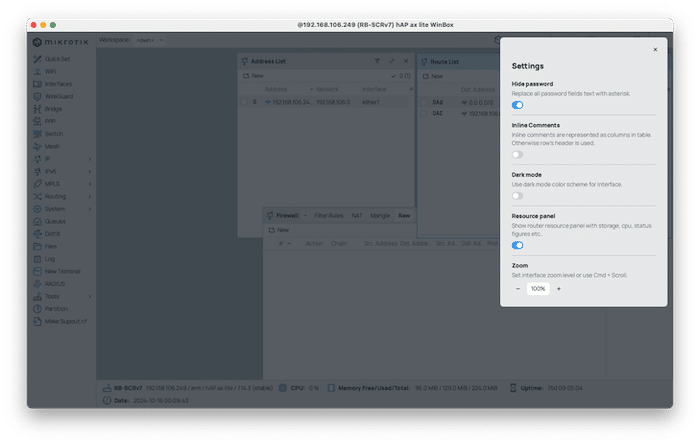Click Make Supout.rif in sidebar
The width and height of the screenshot is (700, 444).
pyautogui.click(x=65, y=321)
